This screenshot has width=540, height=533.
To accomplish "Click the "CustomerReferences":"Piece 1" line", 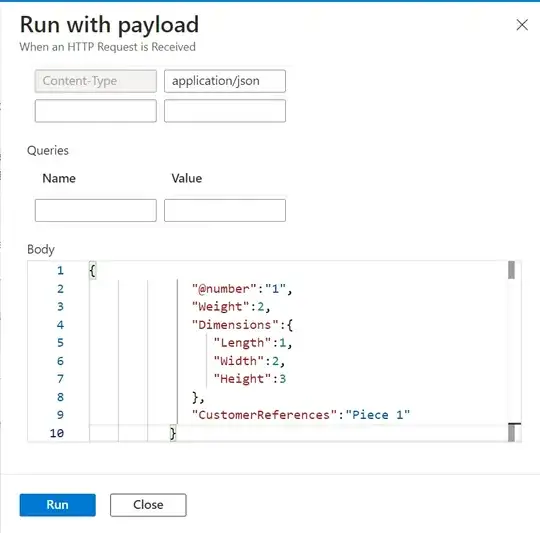I will pos(301,415).
